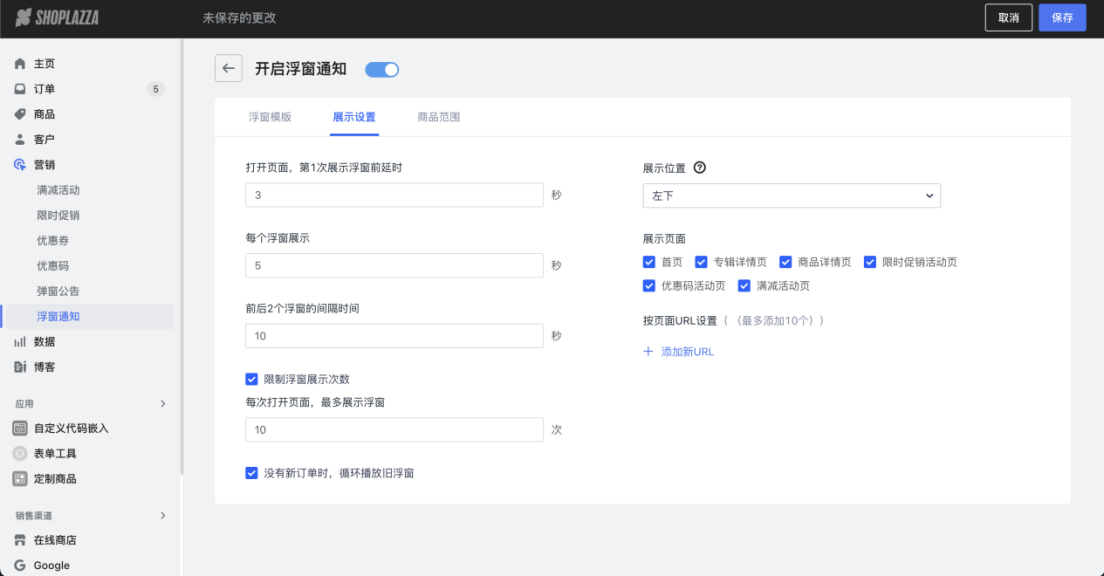Open 满减活动 in the marketing submenu
This screenshot has height=576, width=1104.
point(58,190)
